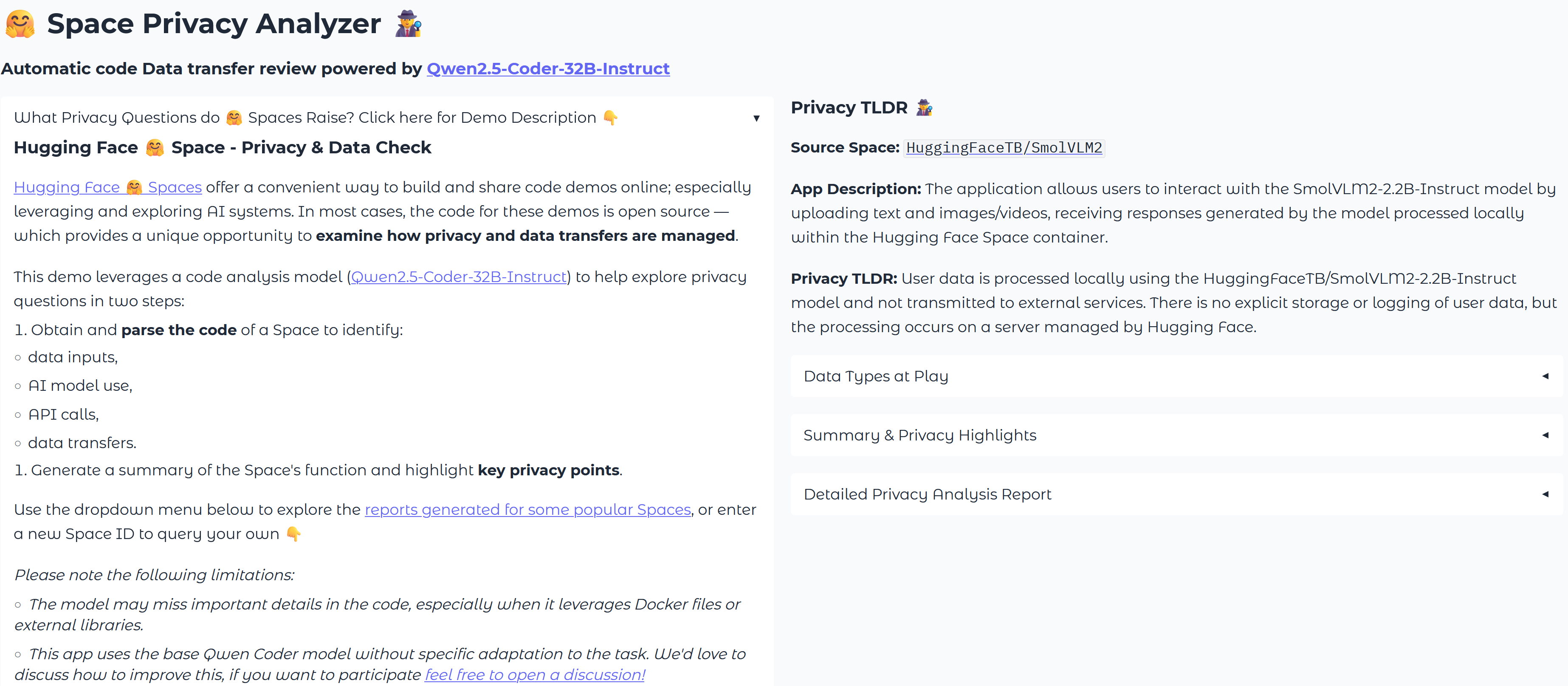Visit "reports generated for some popular Spaces" link

528,509
